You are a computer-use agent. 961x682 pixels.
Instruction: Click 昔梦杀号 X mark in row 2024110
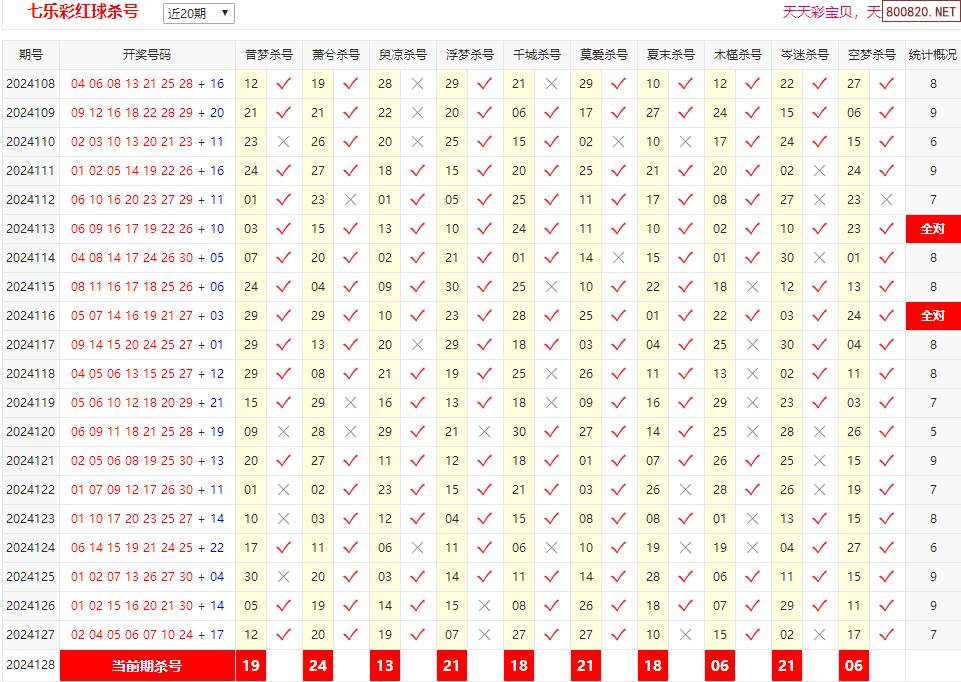point(283,142)
